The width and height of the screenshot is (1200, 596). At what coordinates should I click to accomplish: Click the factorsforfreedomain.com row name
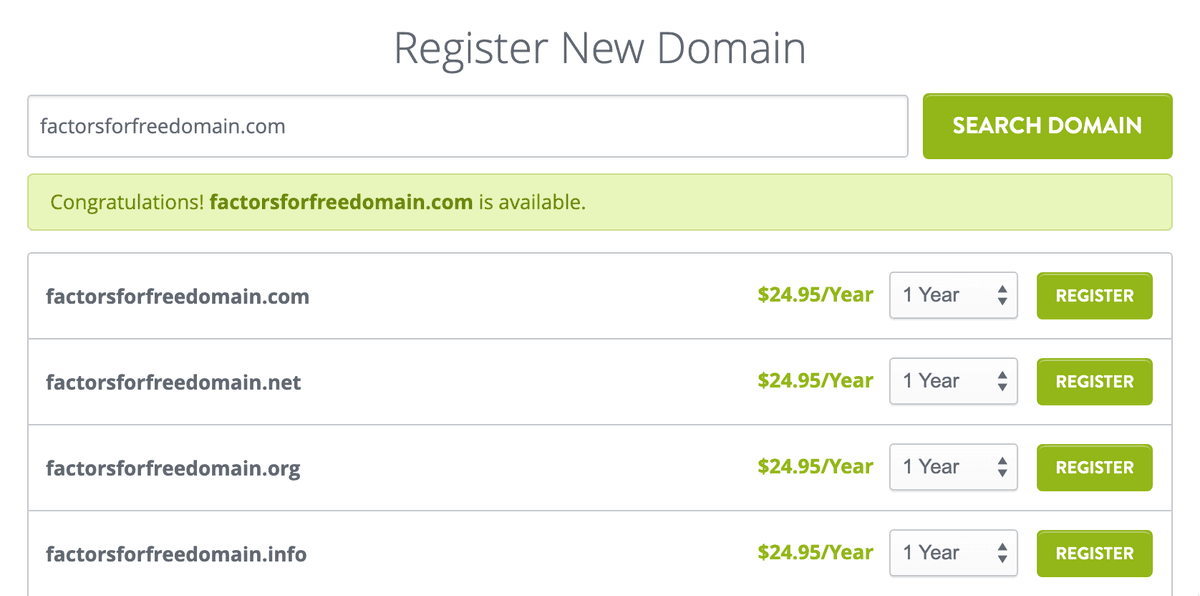178,297
